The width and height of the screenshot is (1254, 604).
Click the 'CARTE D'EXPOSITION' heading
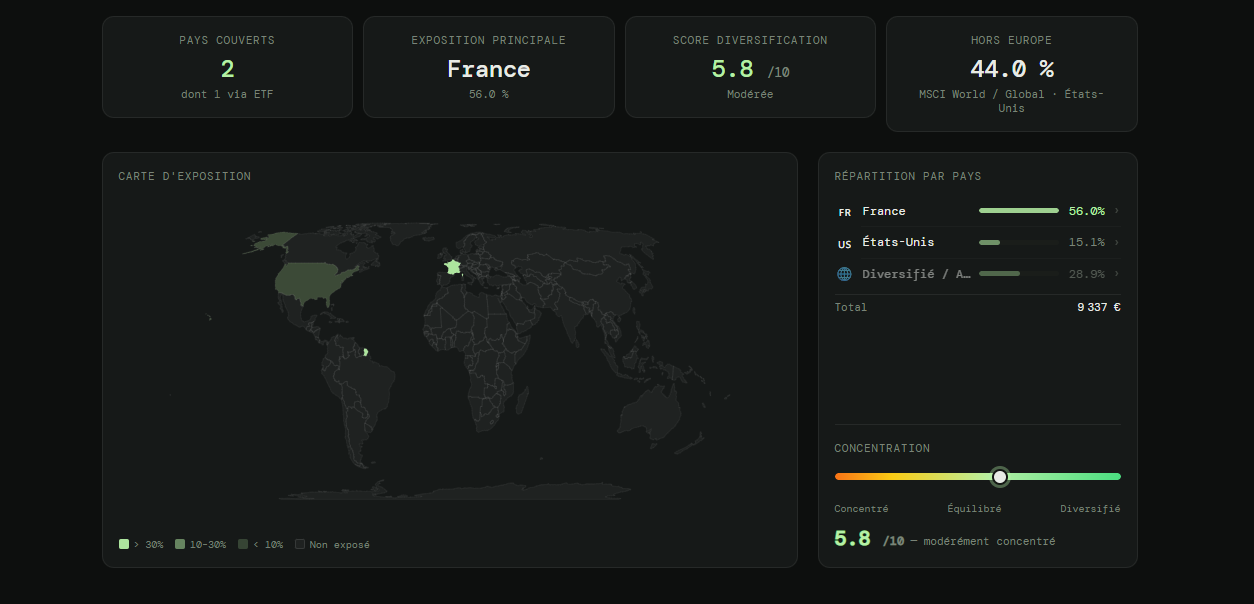pos(184,176)
